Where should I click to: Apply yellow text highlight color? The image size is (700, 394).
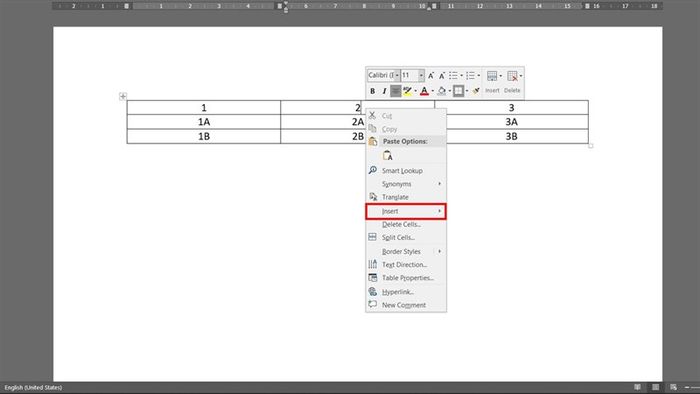tap(407, 91)
